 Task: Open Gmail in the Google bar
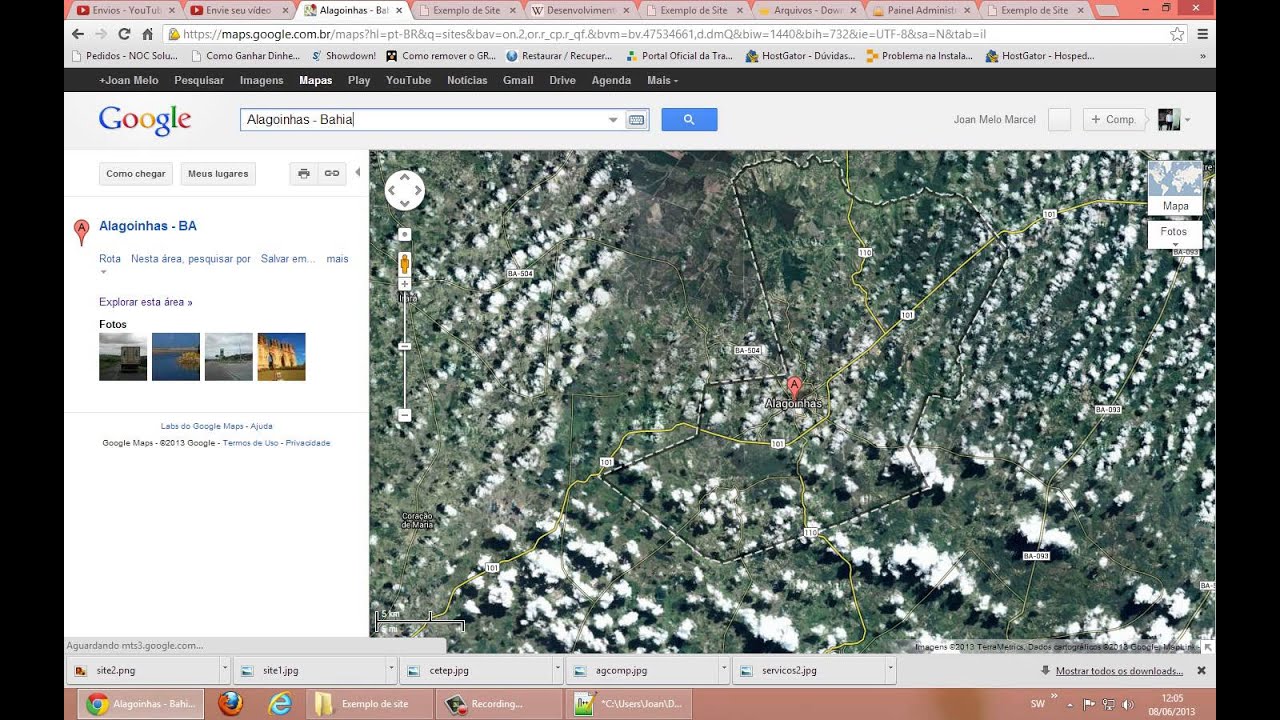coord(518,80)
